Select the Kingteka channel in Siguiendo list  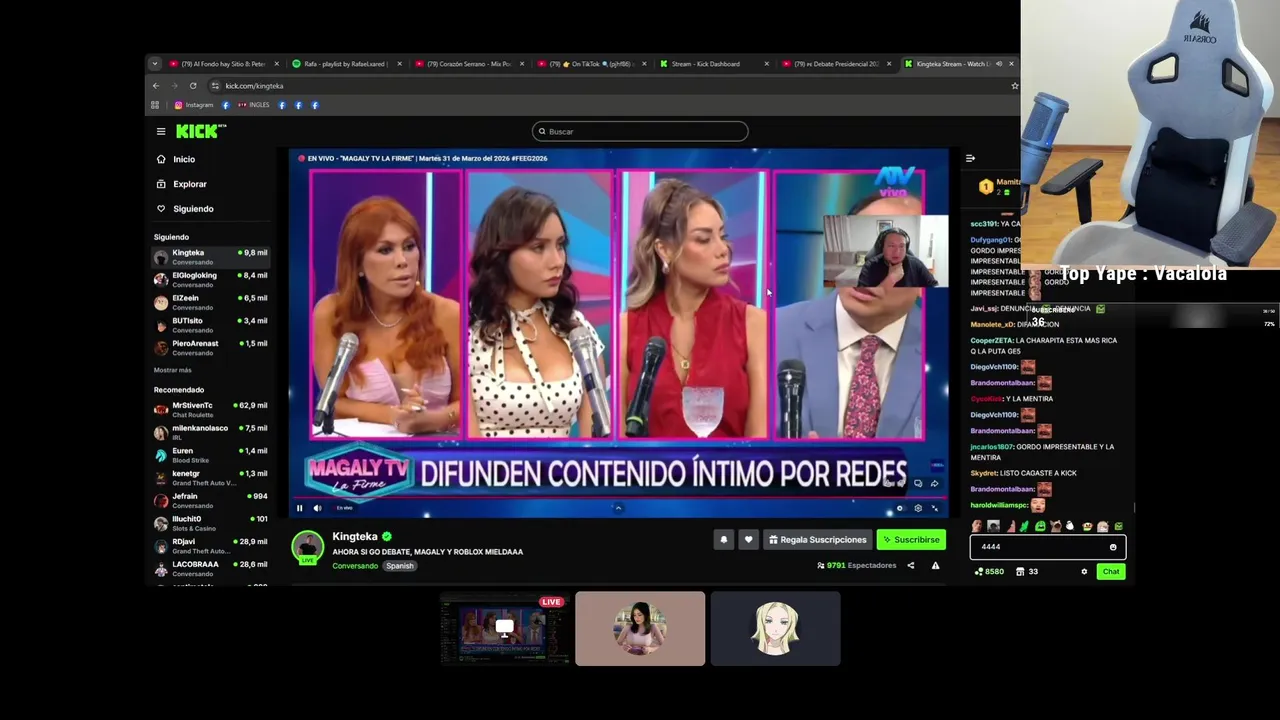(x=211, y=257)
